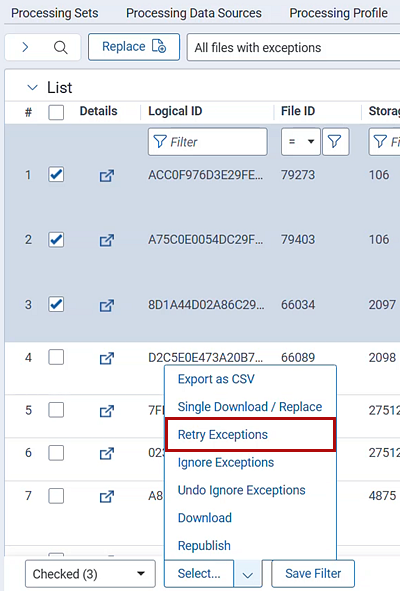Sort by the Logical ID column header
The image size is (400, 591).
point(175,111)
